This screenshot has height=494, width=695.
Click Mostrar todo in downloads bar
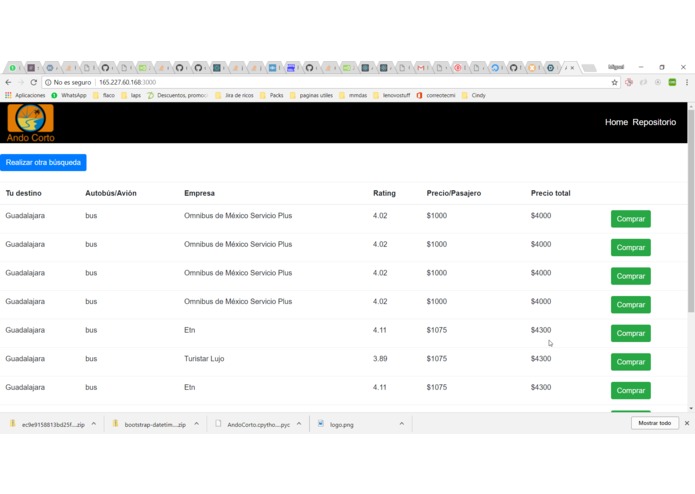[655, 424]
